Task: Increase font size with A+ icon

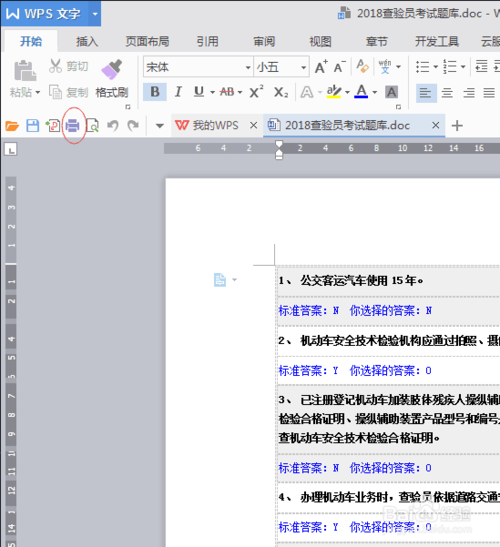Action: 321,67
